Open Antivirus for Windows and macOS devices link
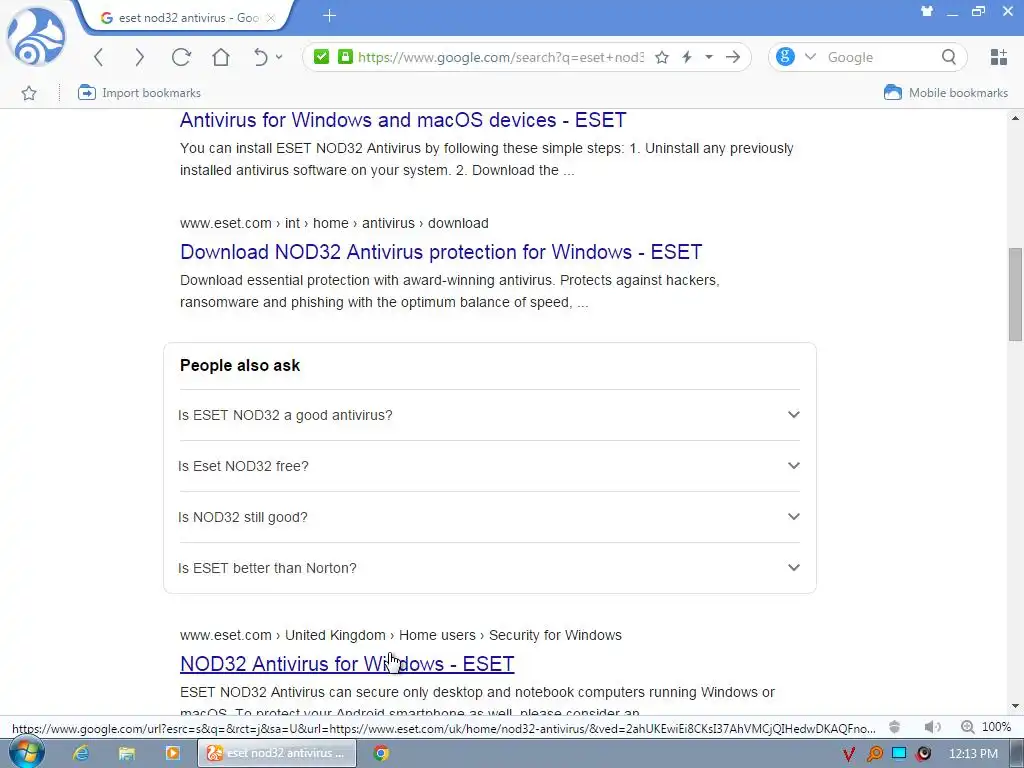Screen dimensions: 1024x768 (403, 120)
